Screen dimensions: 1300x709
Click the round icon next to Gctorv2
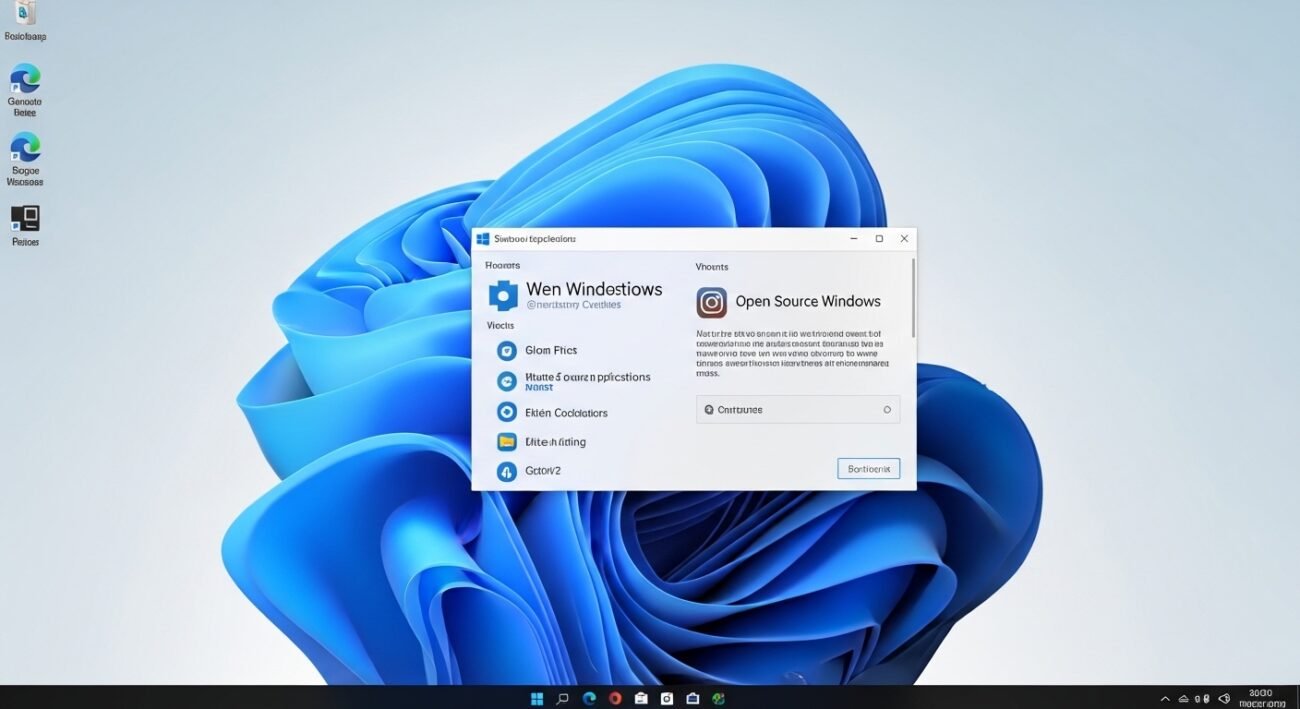pos(507,471)
